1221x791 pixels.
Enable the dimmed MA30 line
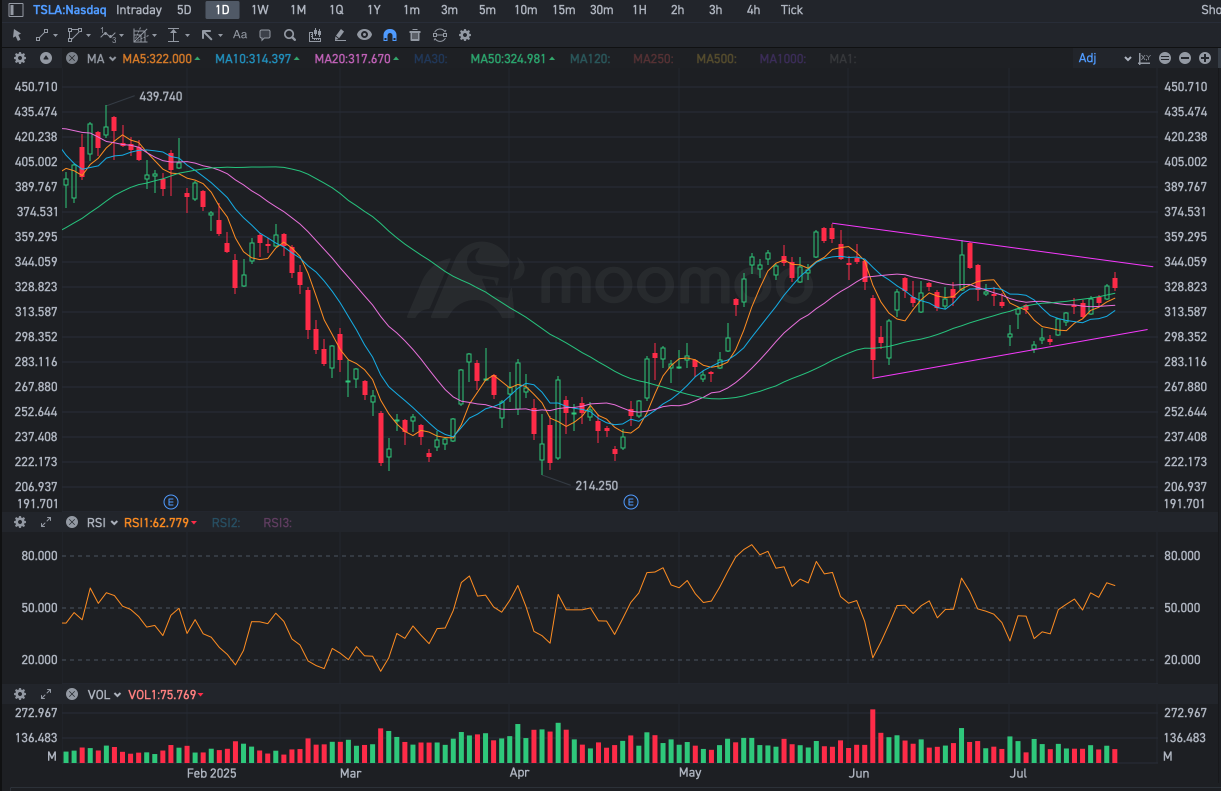point(432,58)
